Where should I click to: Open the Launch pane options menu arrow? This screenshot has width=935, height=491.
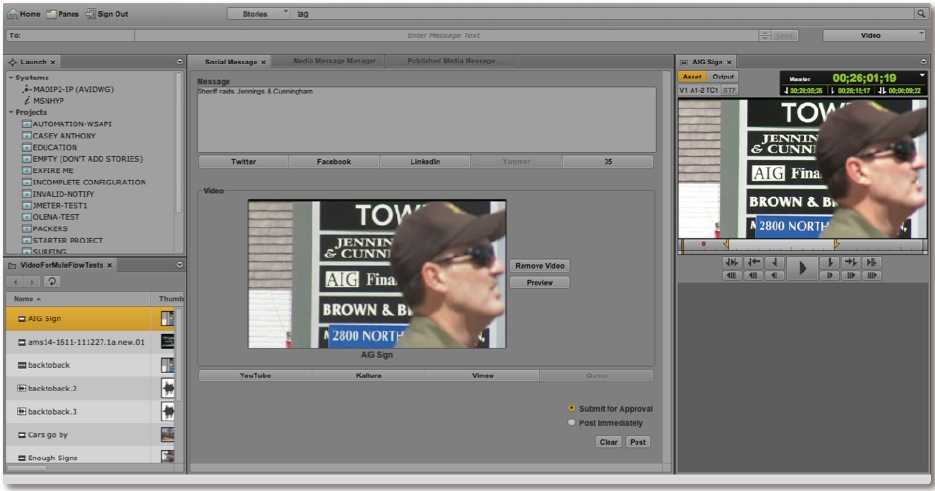(179, 62)
